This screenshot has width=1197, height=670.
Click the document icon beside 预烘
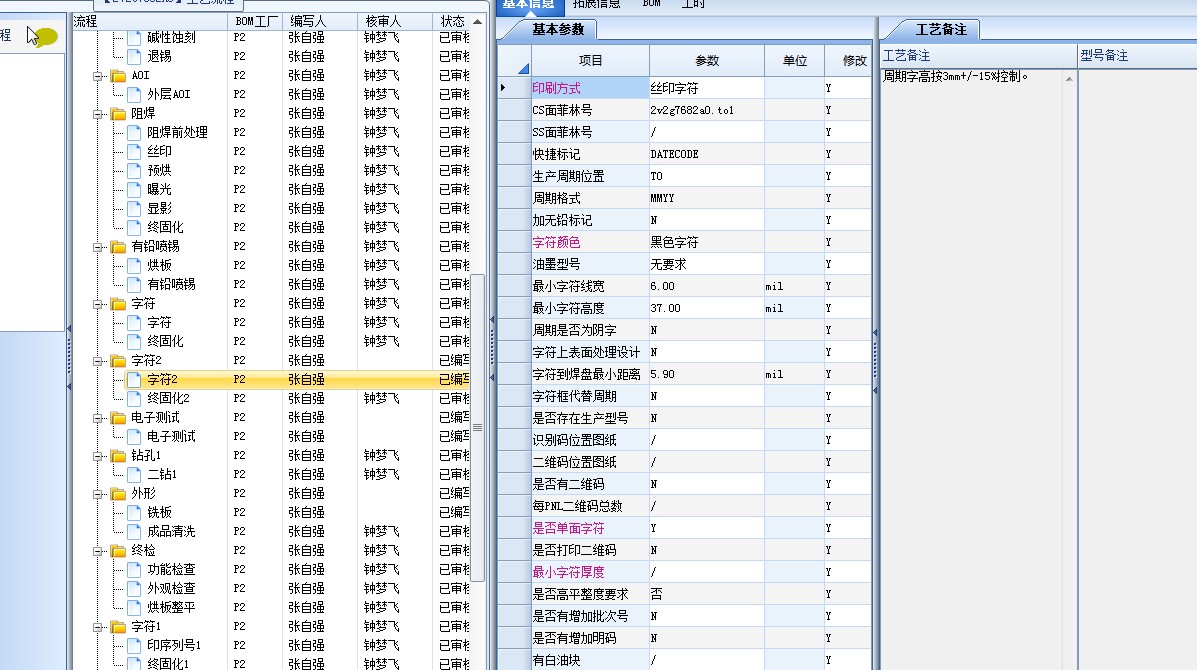tap(134, 170)
